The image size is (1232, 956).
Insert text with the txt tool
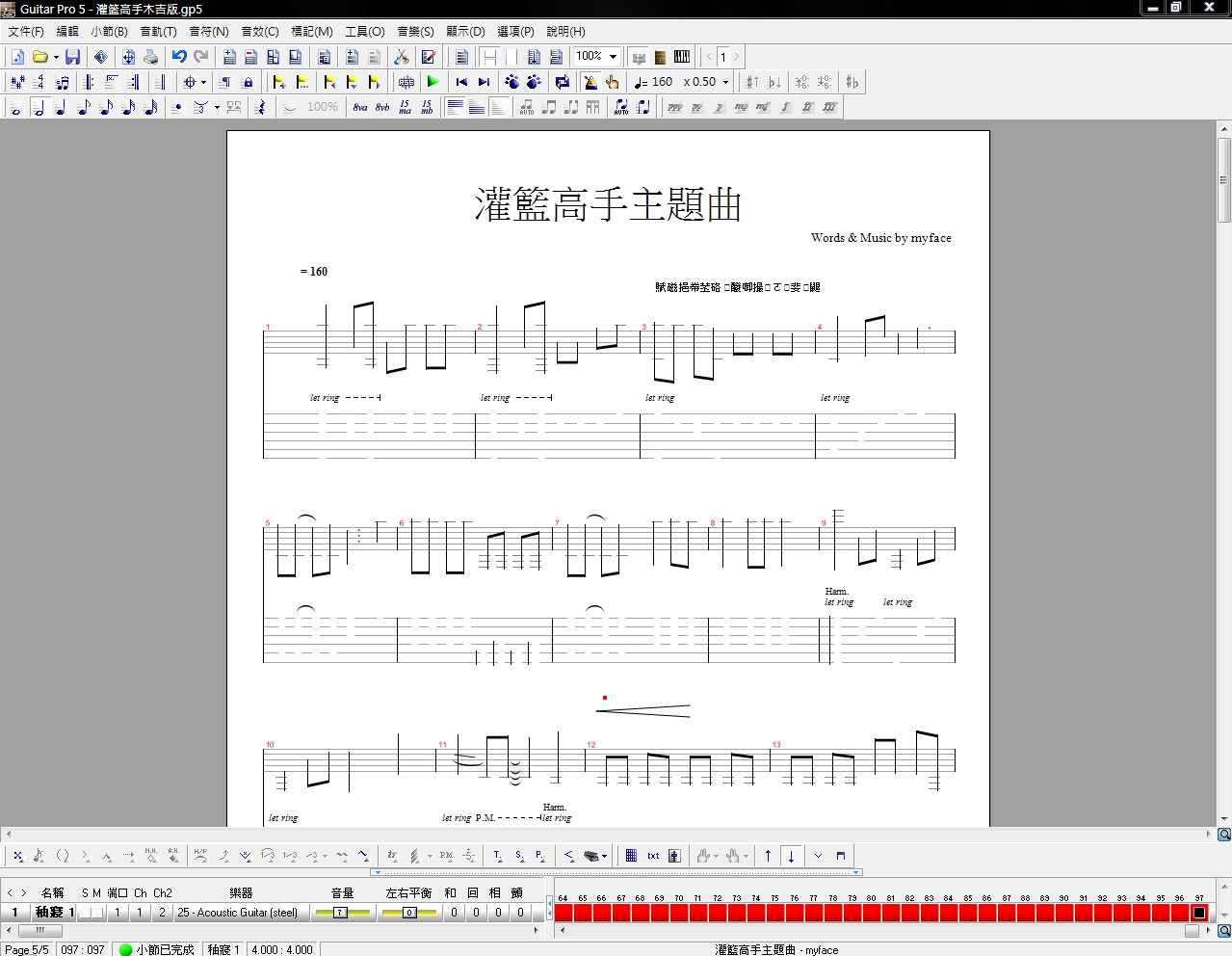pos(653,856)
